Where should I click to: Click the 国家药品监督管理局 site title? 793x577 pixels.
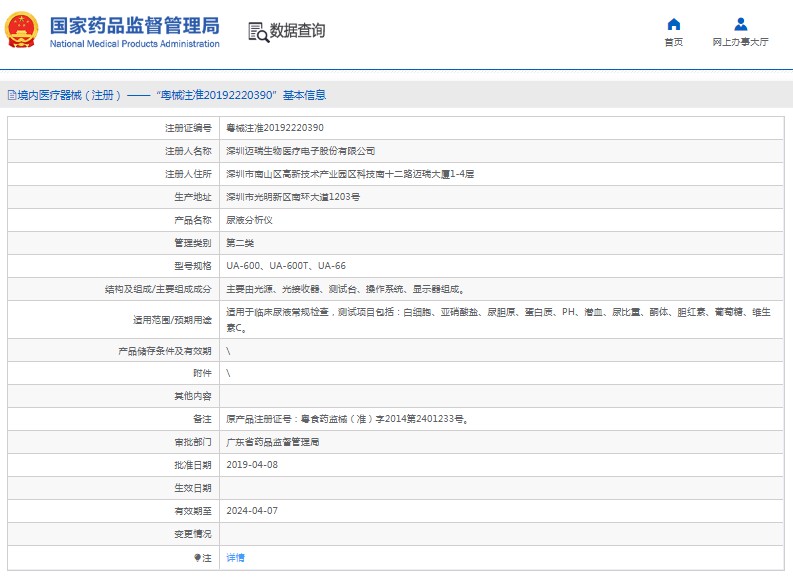point(133,25)
